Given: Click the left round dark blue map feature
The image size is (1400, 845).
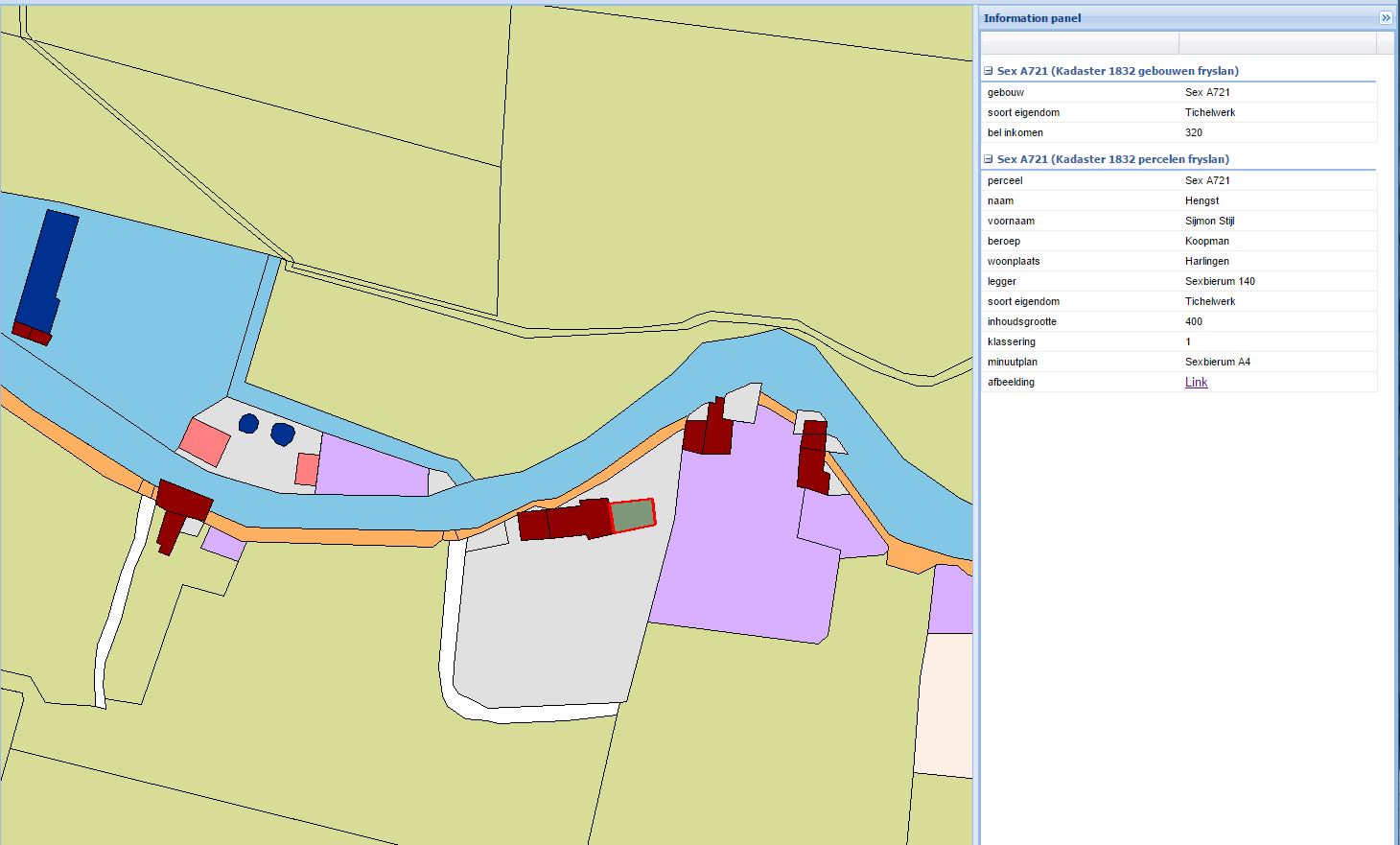Looking at the screenshot, I should pyautogui.click(x=248, y=423).
